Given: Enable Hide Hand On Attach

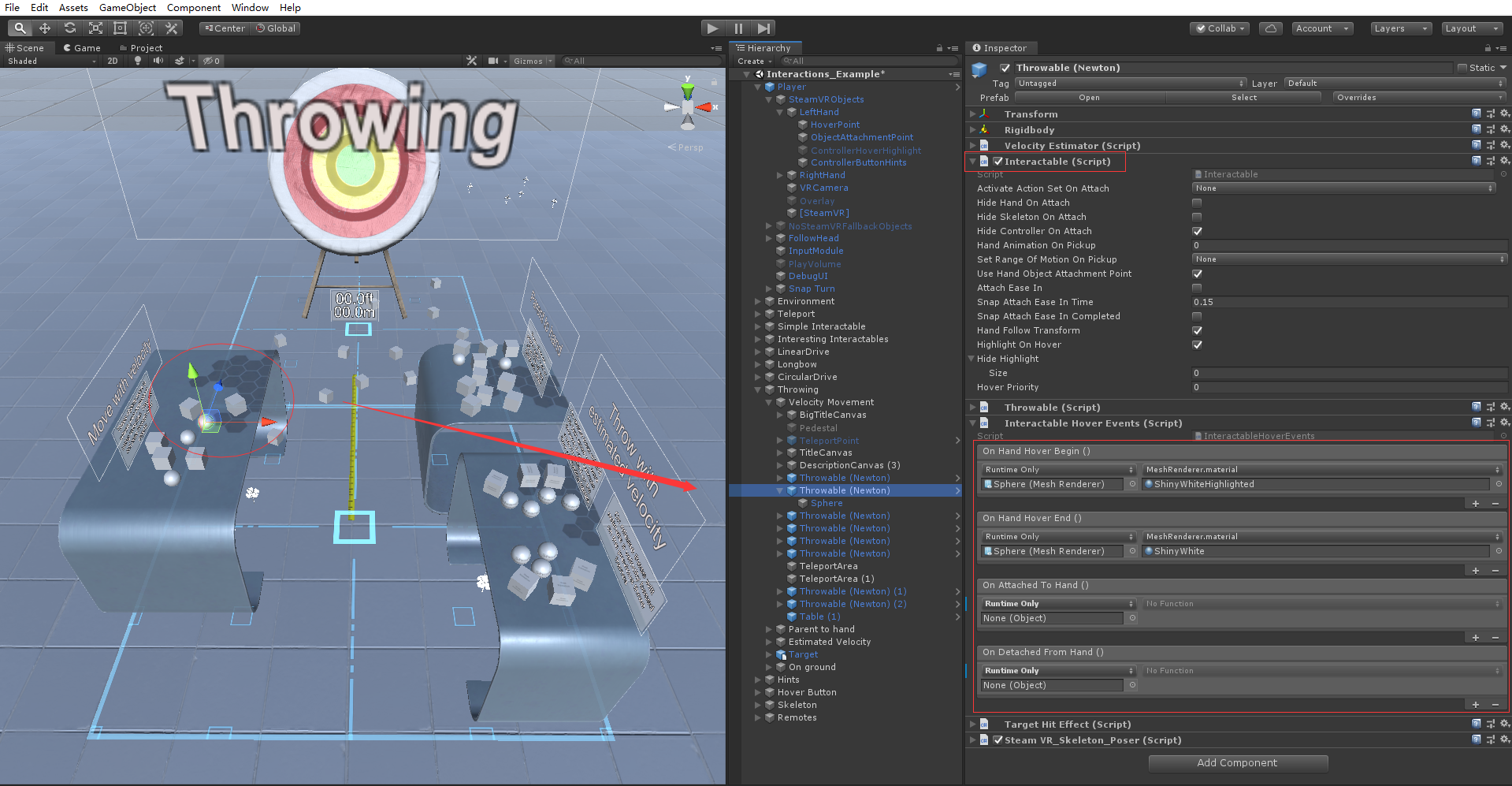Looking at the screenshot, I should coord(1197,203).
